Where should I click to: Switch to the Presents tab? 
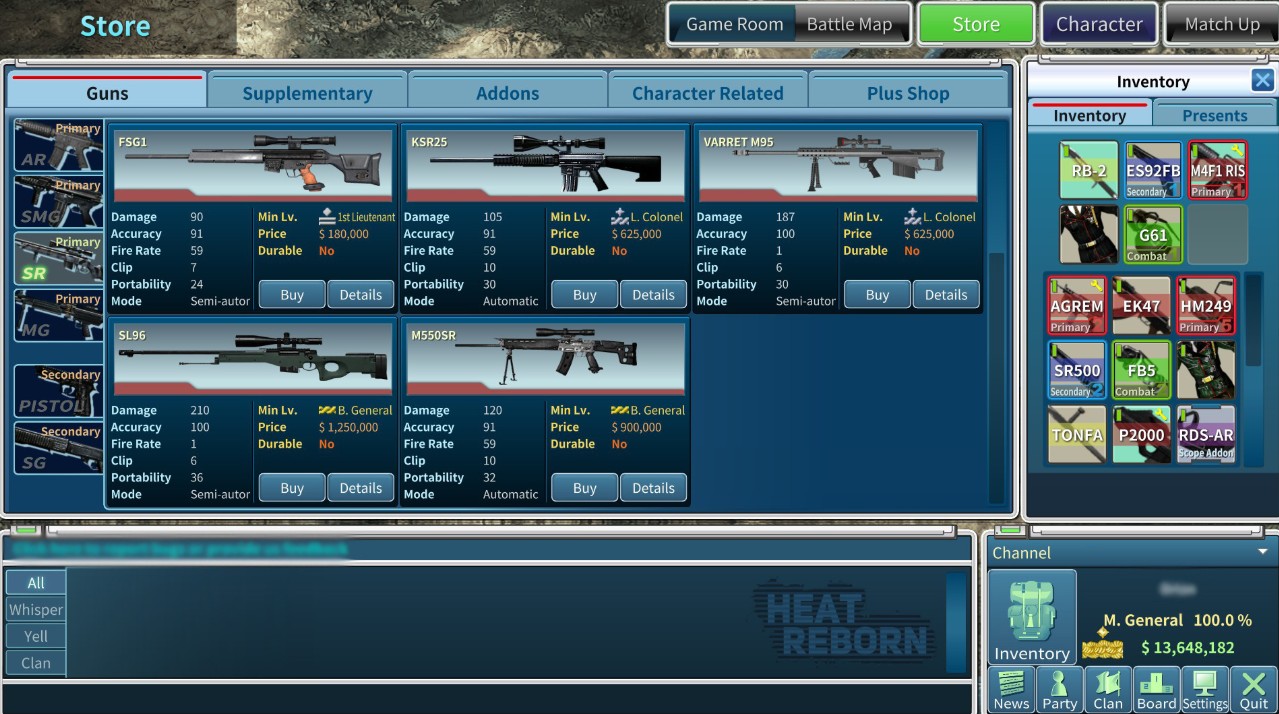pyautogui.click(x=1214, y=115)
